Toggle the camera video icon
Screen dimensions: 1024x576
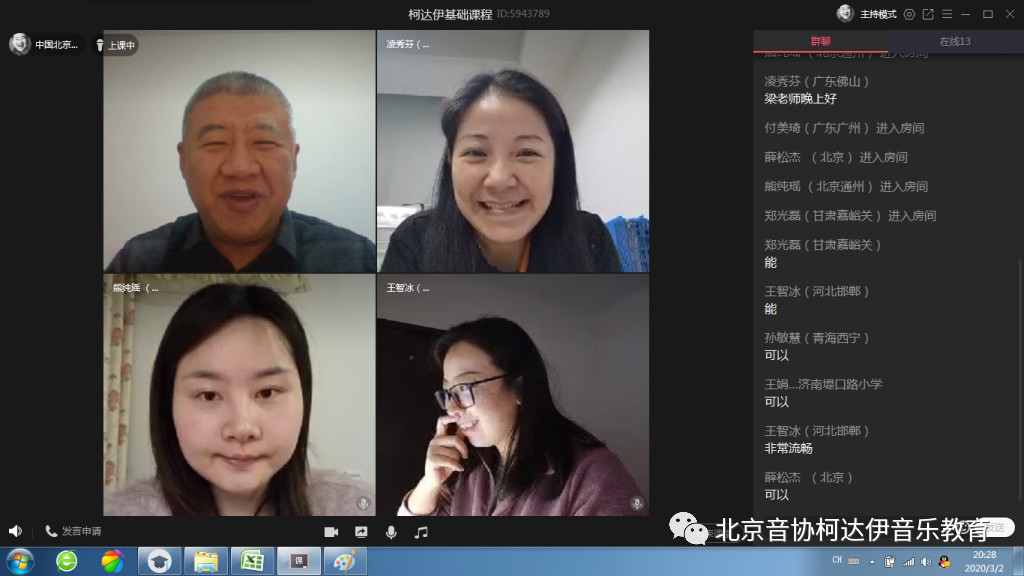pyautogui.click(x=331, y=532)
